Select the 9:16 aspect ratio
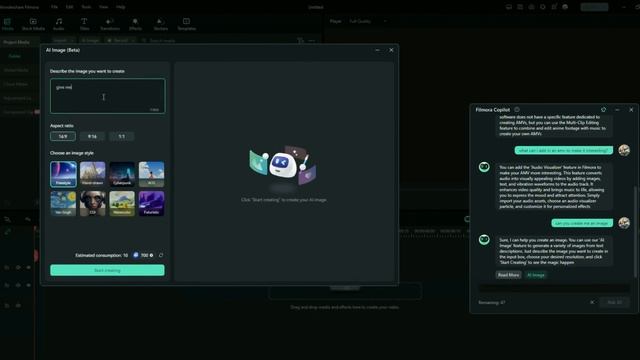The image size is (640, 360). pyautogui.click(x=92, y=136)
